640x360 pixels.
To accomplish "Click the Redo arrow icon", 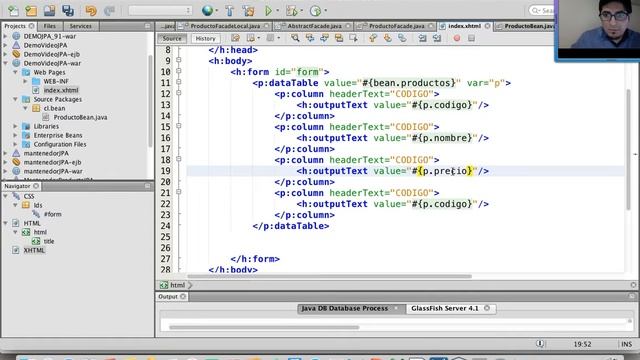I will [x=109, y=11].
